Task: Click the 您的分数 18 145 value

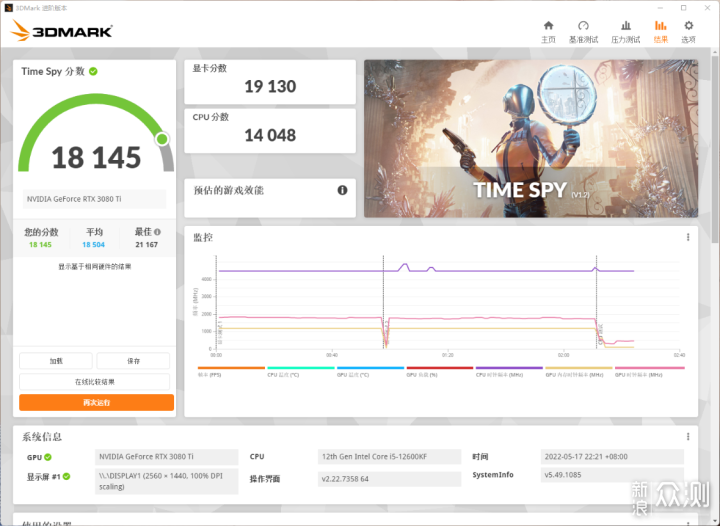Action: (x=40, y=245)
